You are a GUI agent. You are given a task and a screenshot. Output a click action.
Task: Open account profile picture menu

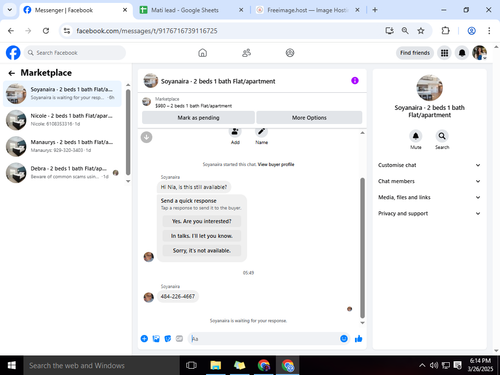click(480, 53)
